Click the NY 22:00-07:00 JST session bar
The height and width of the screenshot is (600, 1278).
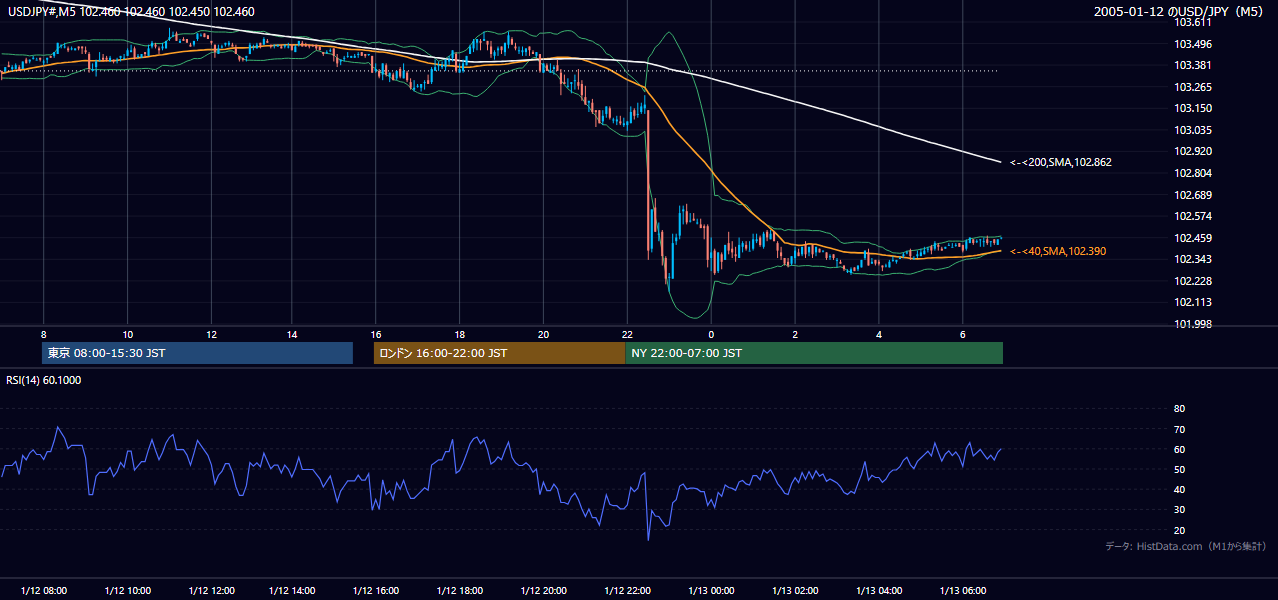814,353
